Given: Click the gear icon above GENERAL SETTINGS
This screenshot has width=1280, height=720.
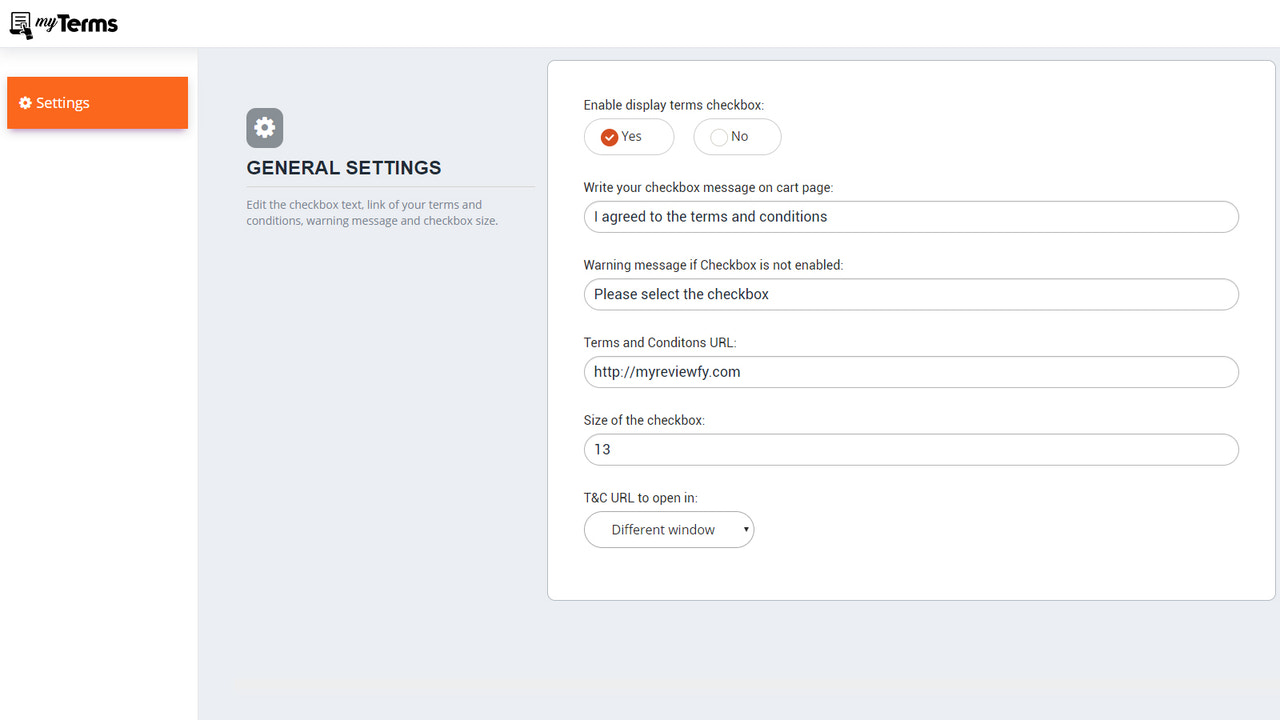Looking at the screenshot, I should [x=264, y=127].
